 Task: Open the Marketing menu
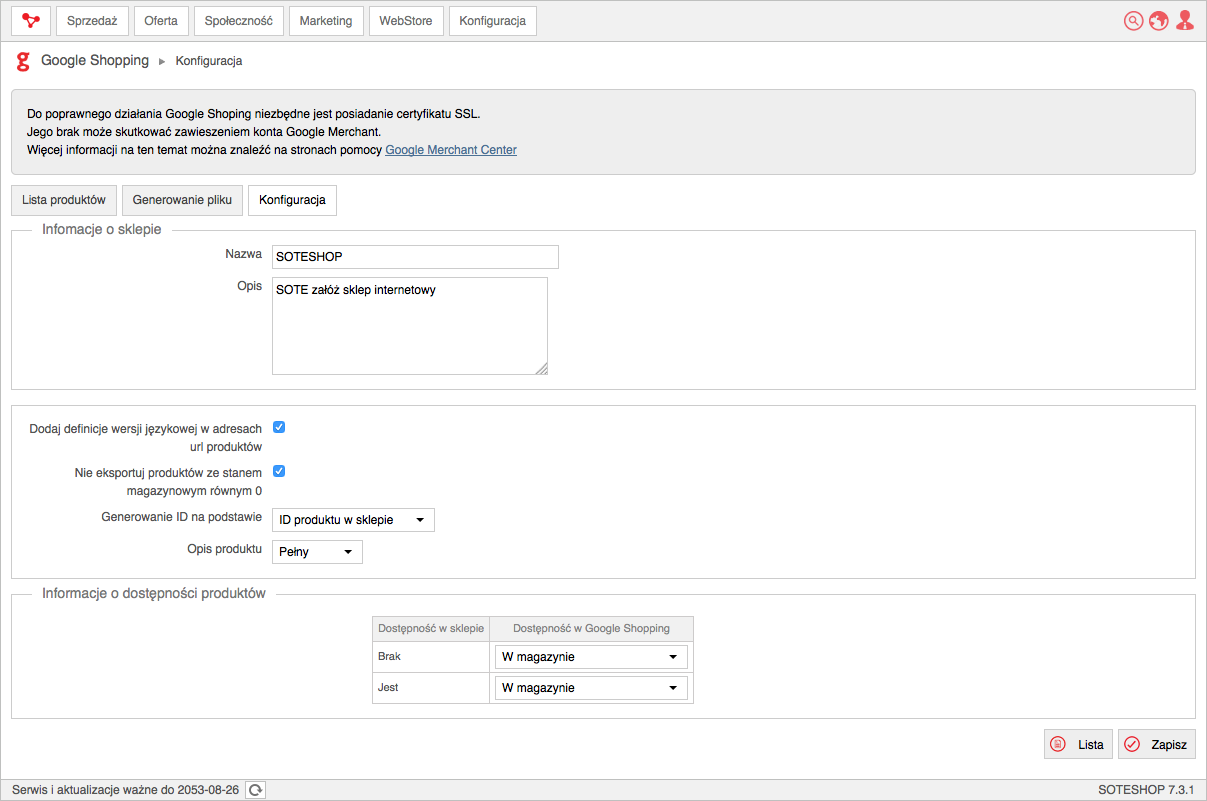[x=326, y=21]
